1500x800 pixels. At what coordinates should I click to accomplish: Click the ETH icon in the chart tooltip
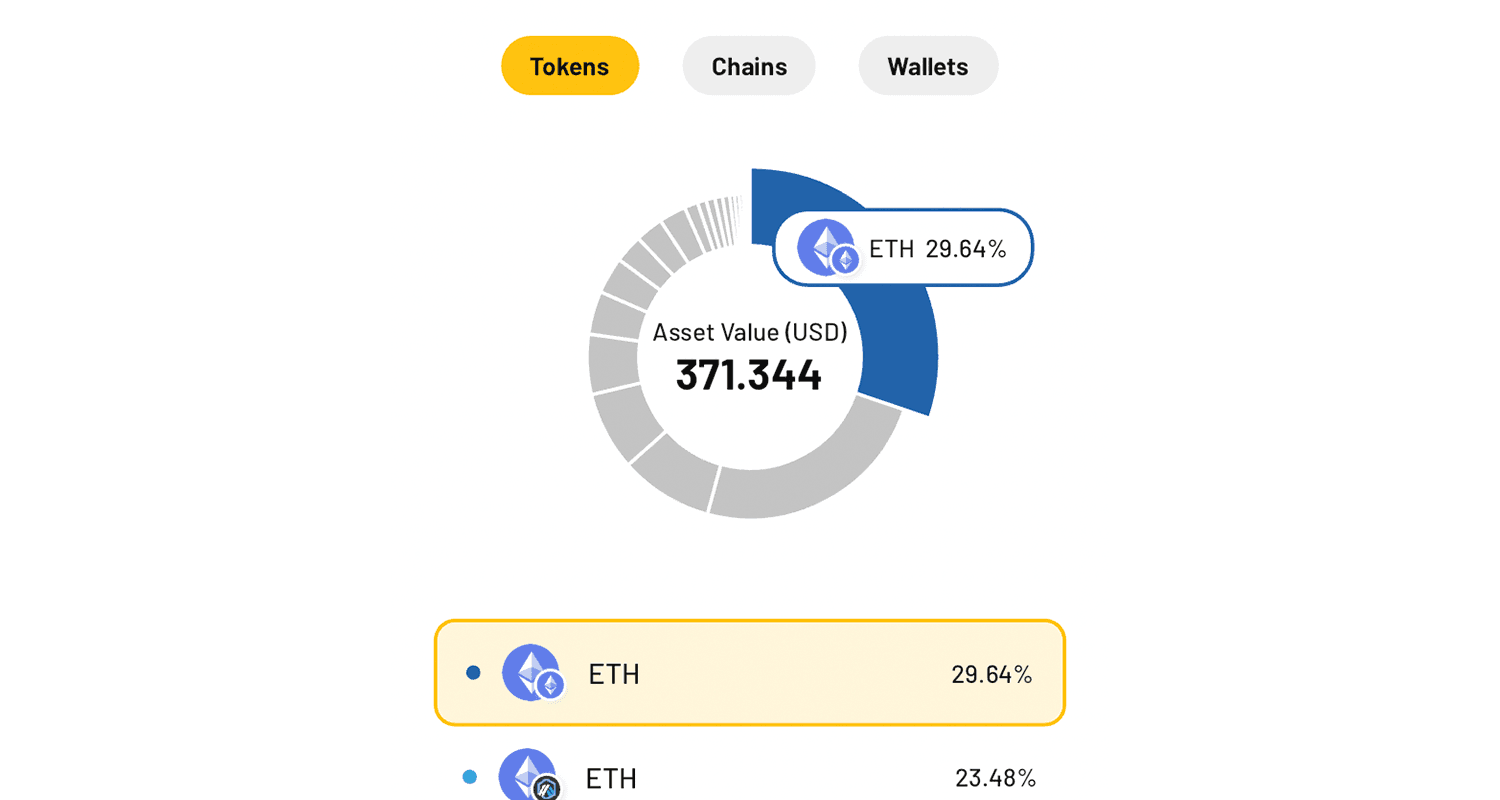point(826,246)
